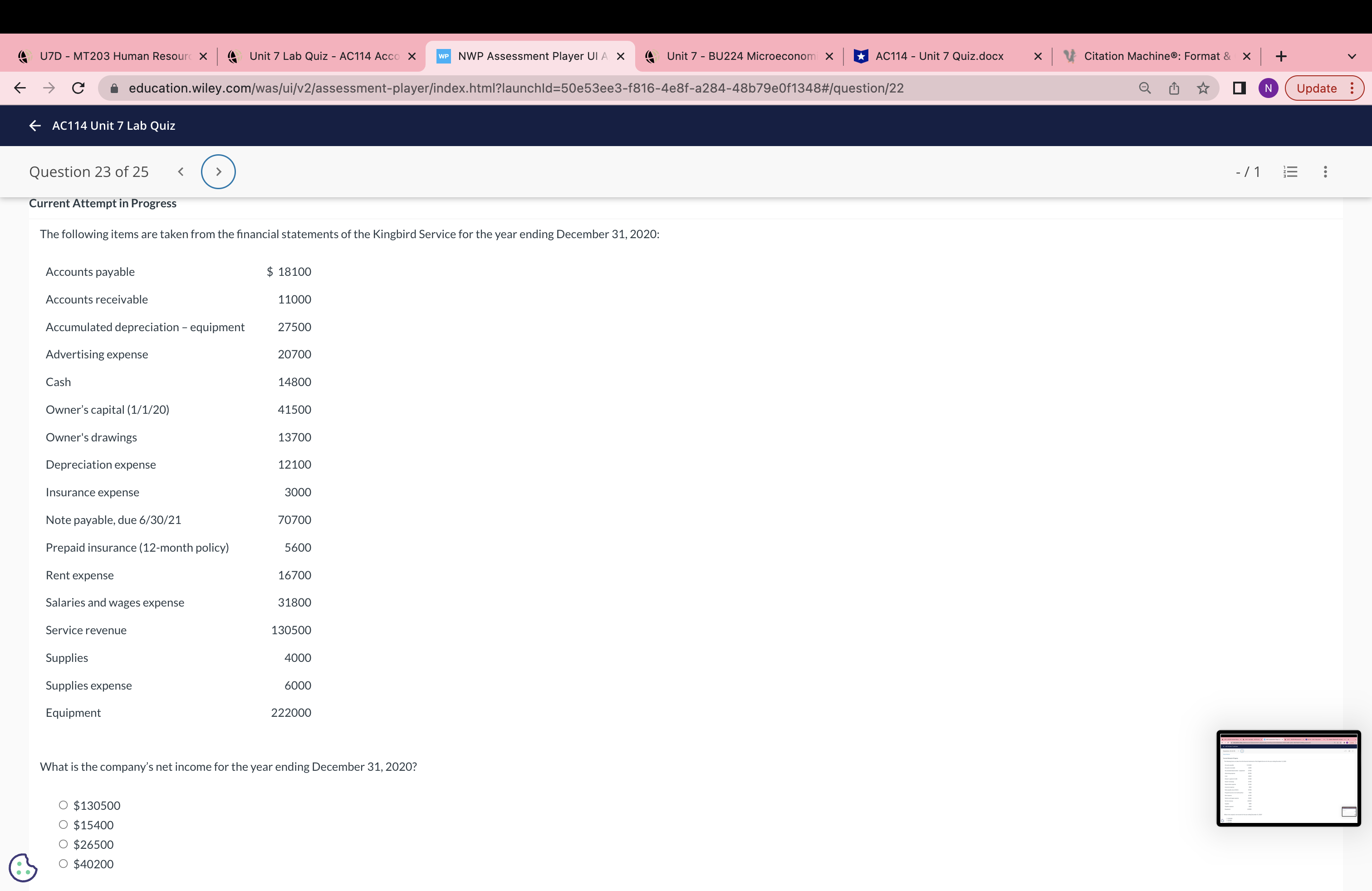Select the $40200 answer option
The width and height of the screenshot is (1372, 891).
(64, 863)
